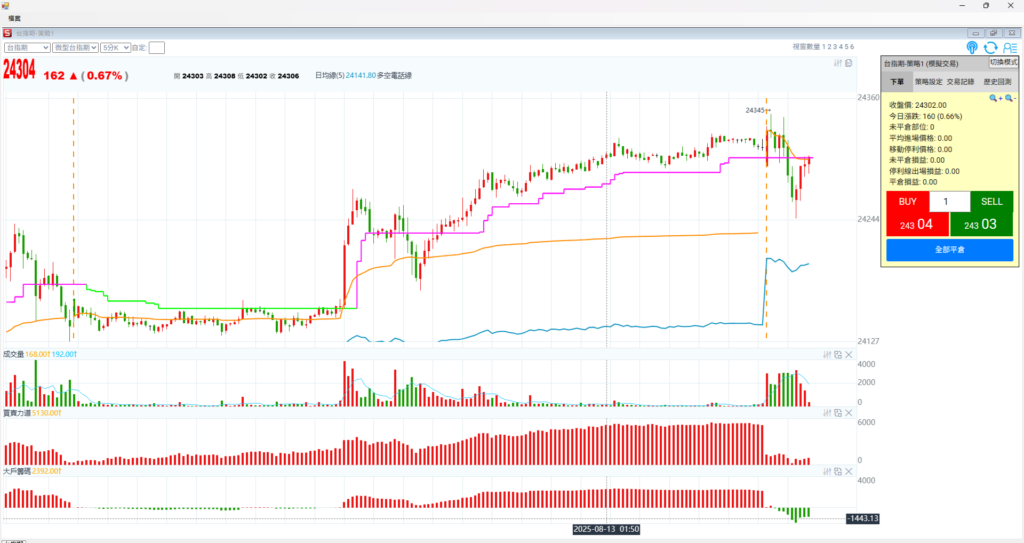Zoom out with the magnifier minus icon
Screen dimensions: 1024x543
click(1010, 98)
